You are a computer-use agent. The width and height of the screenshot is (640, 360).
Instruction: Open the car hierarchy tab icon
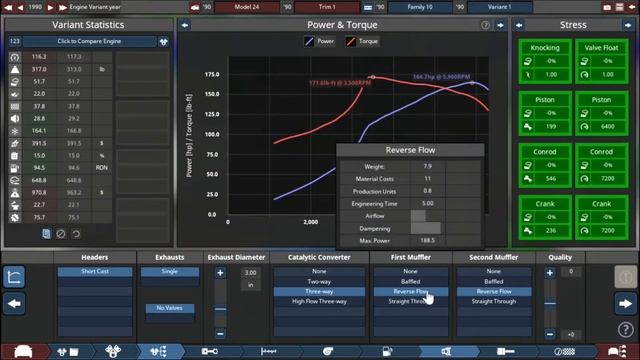(617, 351)
